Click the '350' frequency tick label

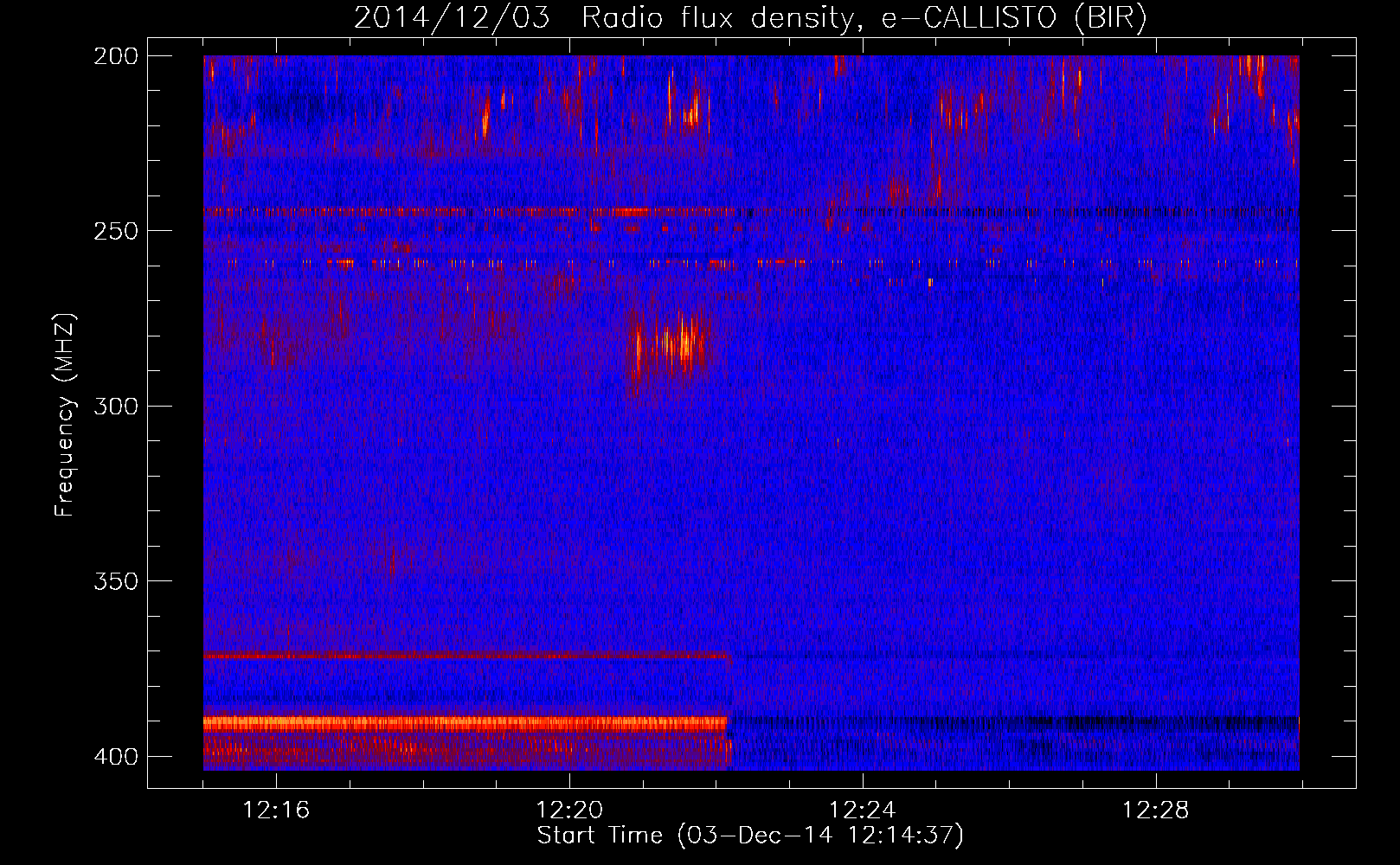(115, 581)
